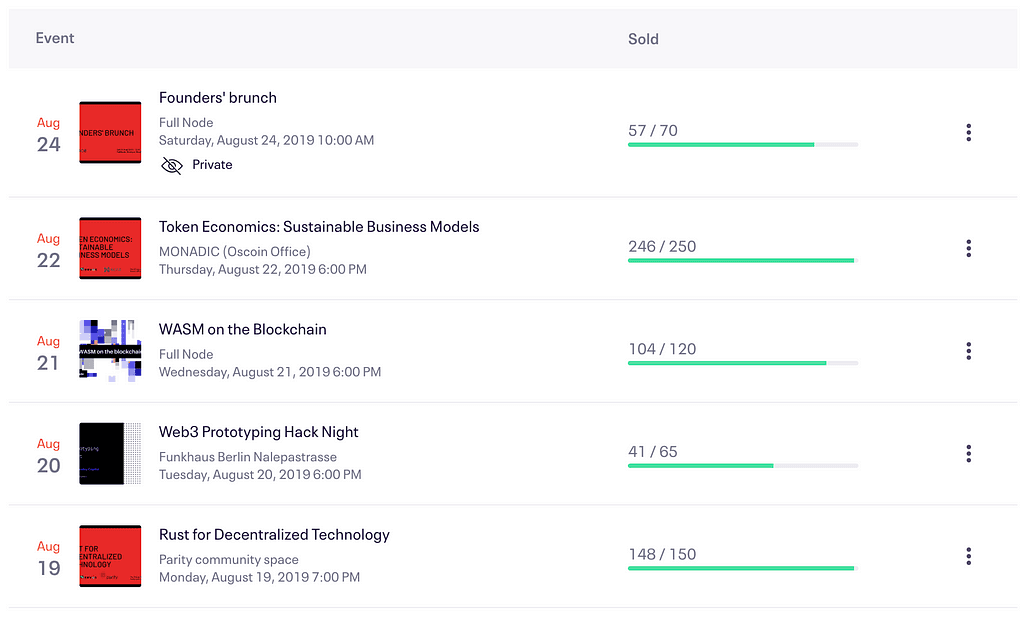Open Rust for Decentralized Technology event

274,535
